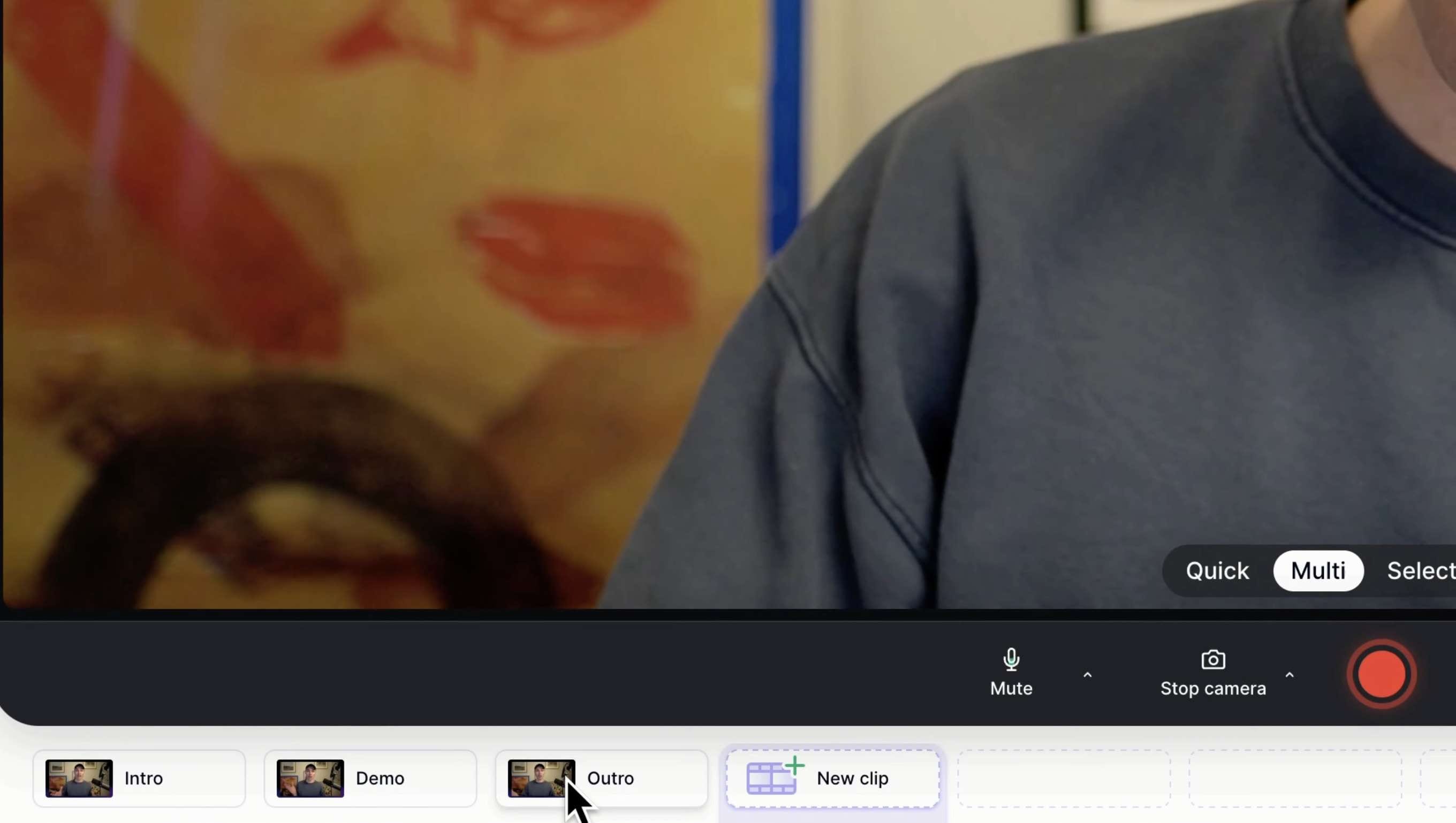This screenshot has height=823, width=1456.
Task: Open the Outro clip thumbnail
Action: 541,779
